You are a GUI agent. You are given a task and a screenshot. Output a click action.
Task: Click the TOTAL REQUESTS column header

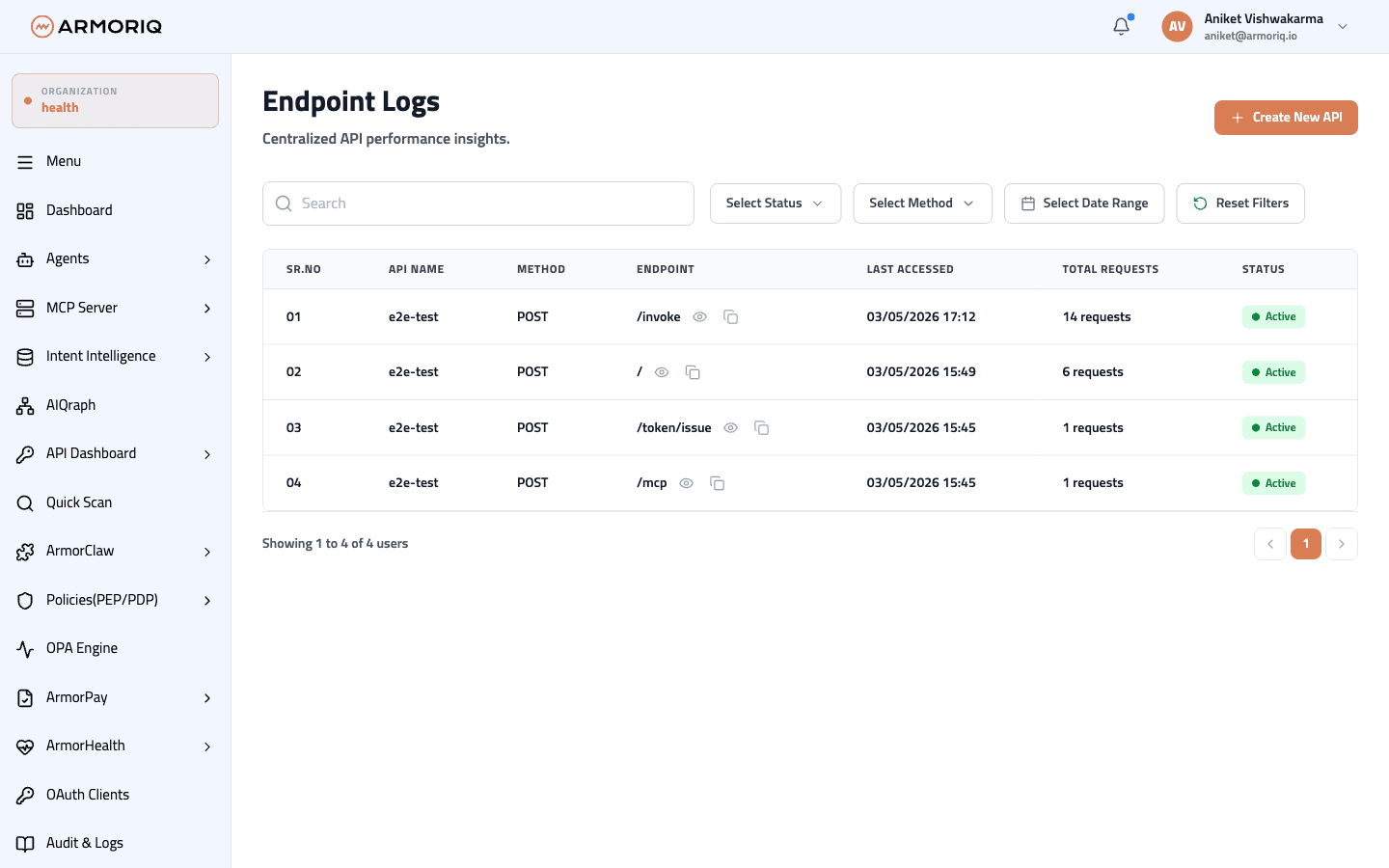(x=1110, y=270)
